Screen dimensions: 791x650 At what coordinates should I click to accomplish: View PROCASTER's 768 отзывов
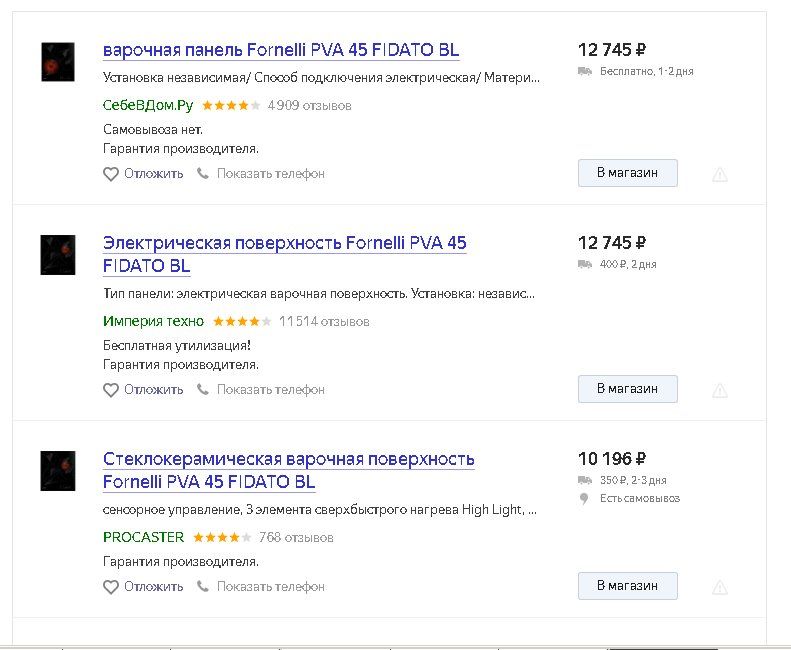click(296, 538)
